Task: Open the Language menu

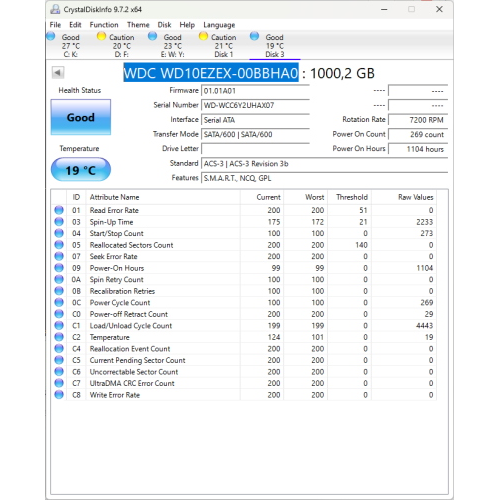Action: [219, 25]
